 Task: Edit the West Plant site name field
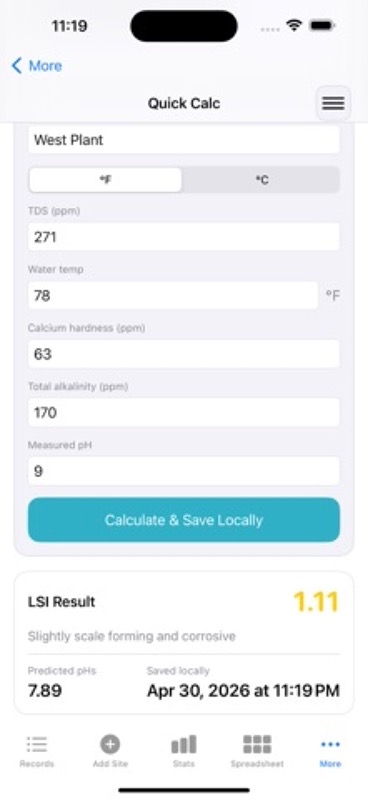coord(184,140)
